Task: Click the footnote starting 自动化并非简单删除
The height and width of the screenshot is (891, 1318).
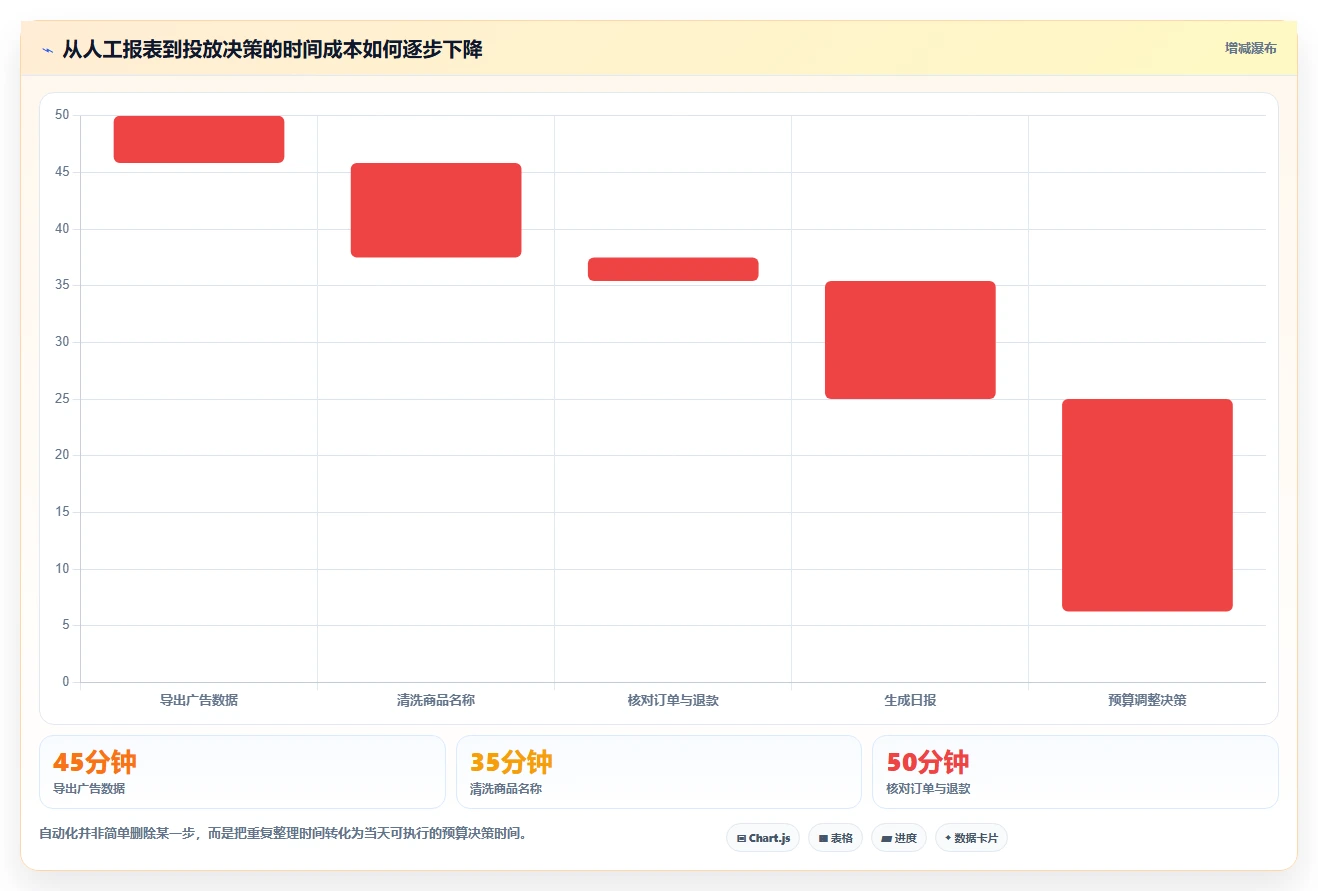Action: click(283, 833)
